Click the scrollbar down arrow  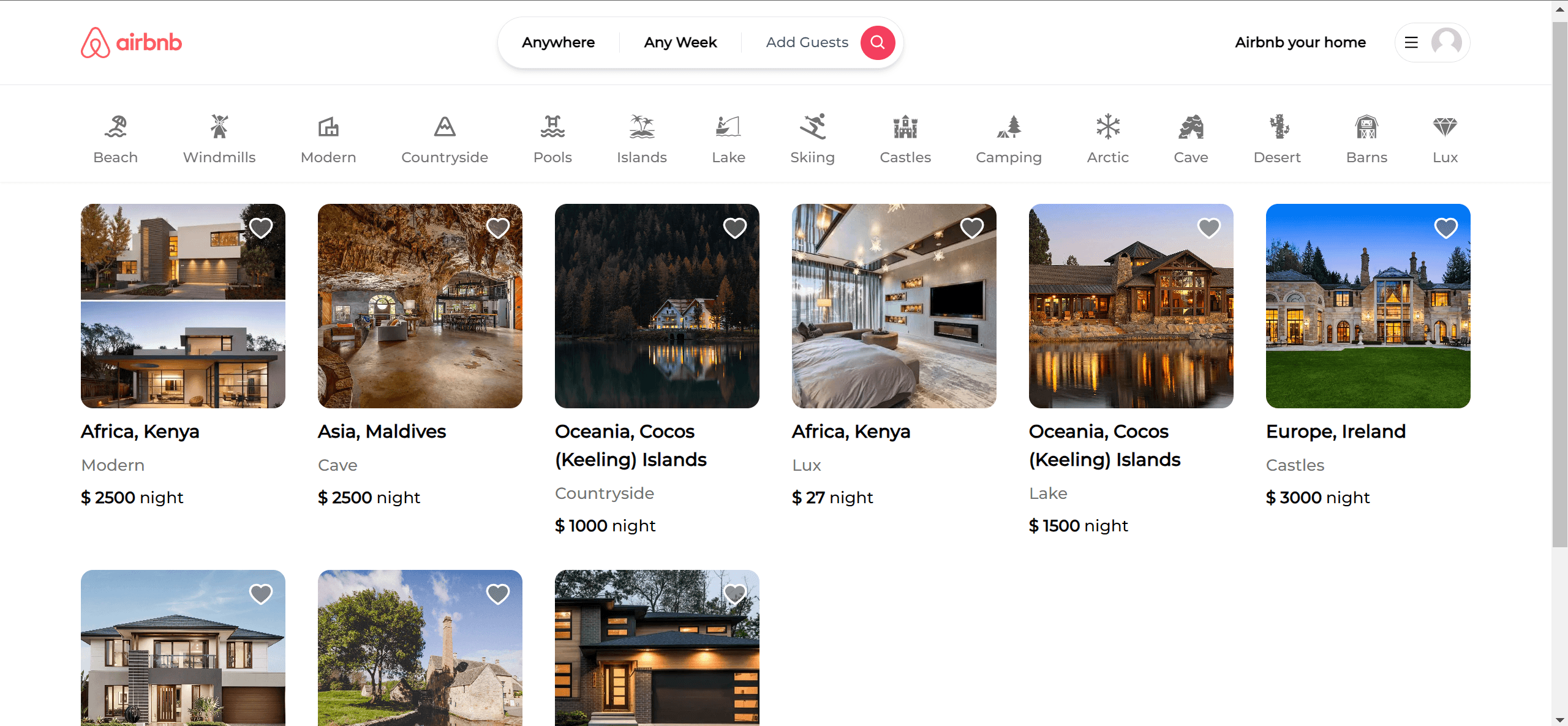[1560, 720]
